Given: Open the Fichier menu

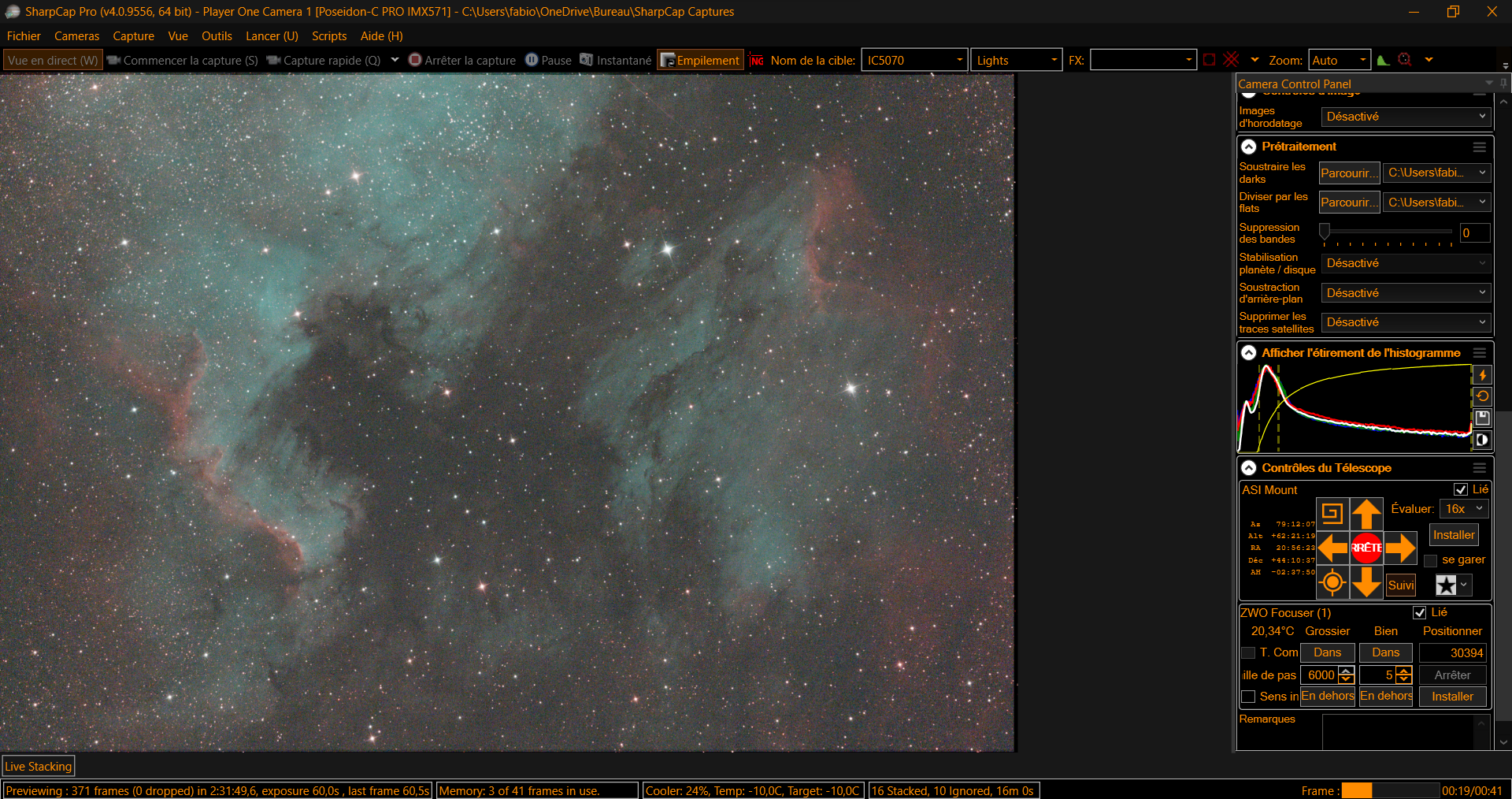Looking at the screenshot, I should (x=24, y=36).
